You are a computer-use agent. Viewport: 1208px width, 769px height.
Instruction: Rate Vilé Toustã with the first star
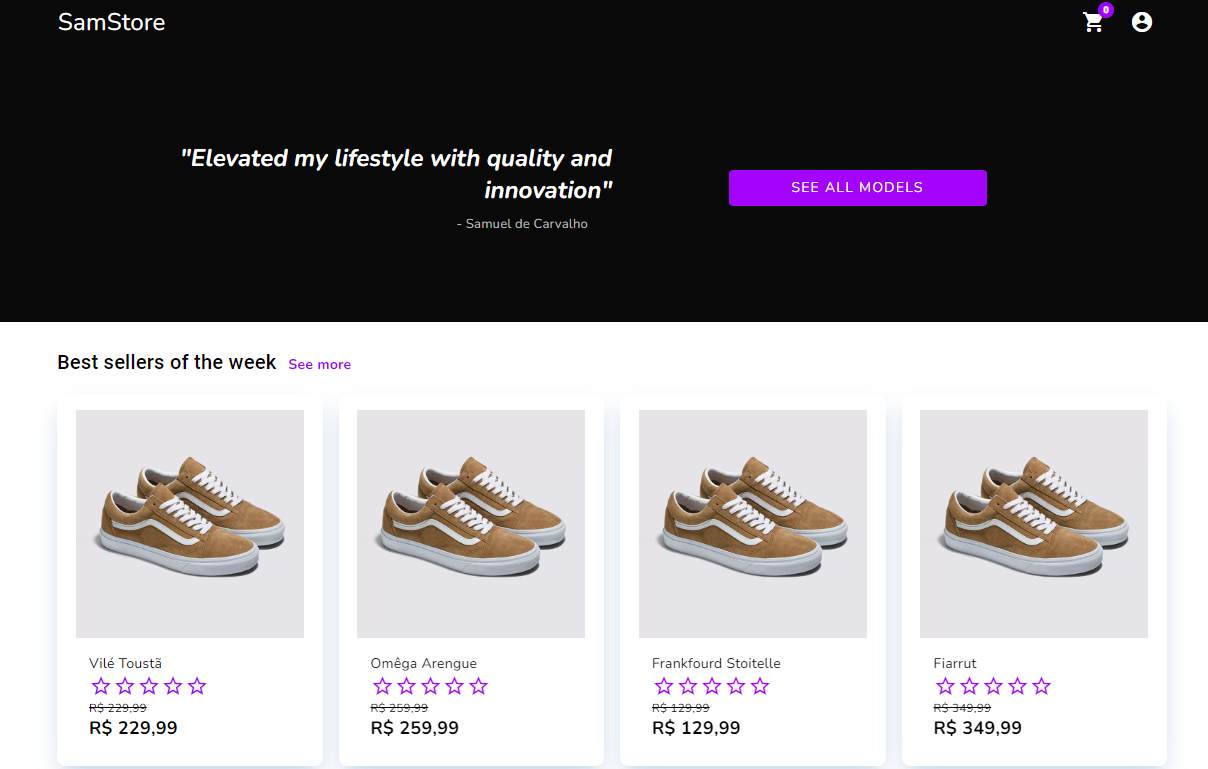point(101,686)
